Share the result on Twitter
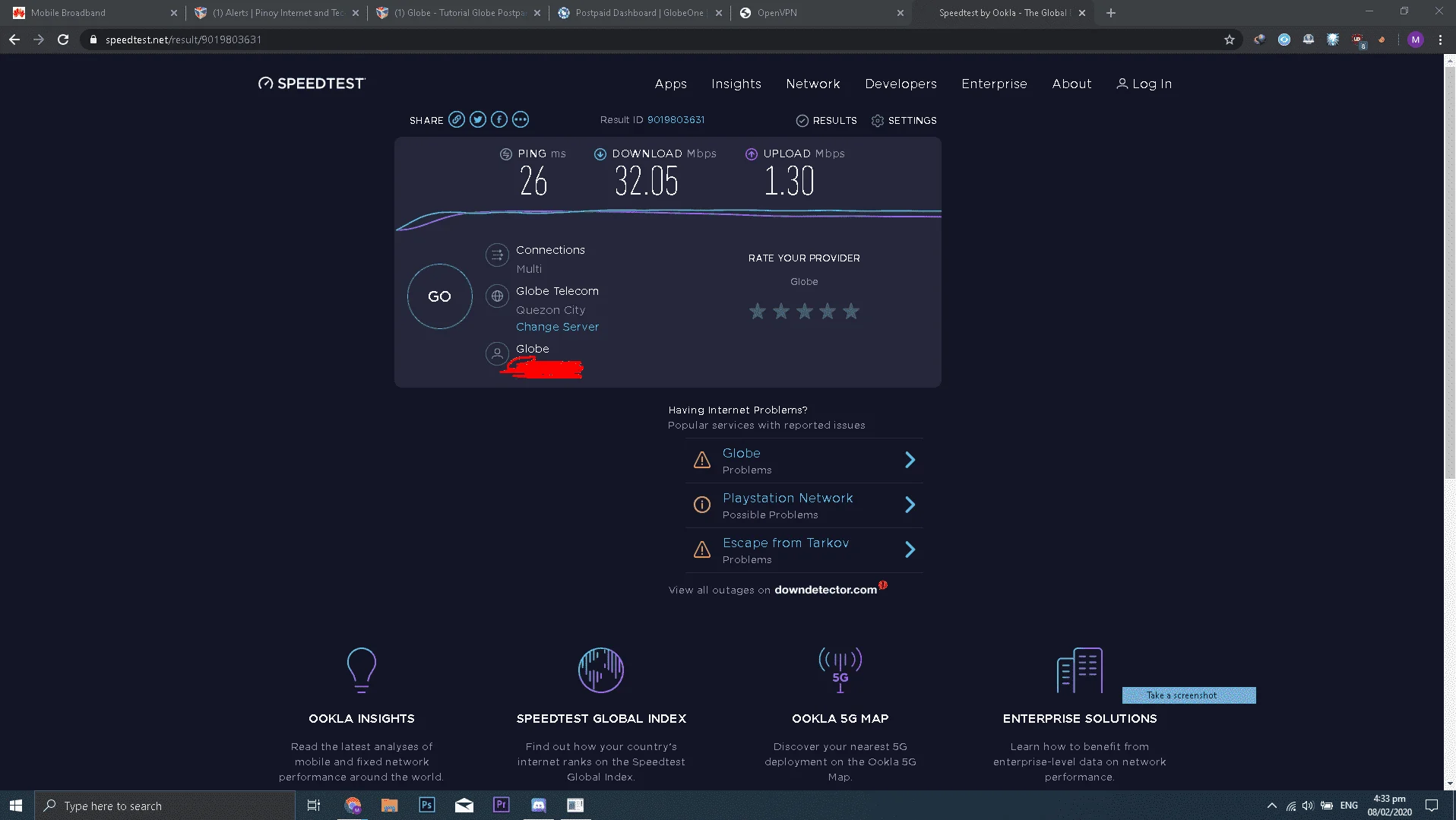 point(477,119)
